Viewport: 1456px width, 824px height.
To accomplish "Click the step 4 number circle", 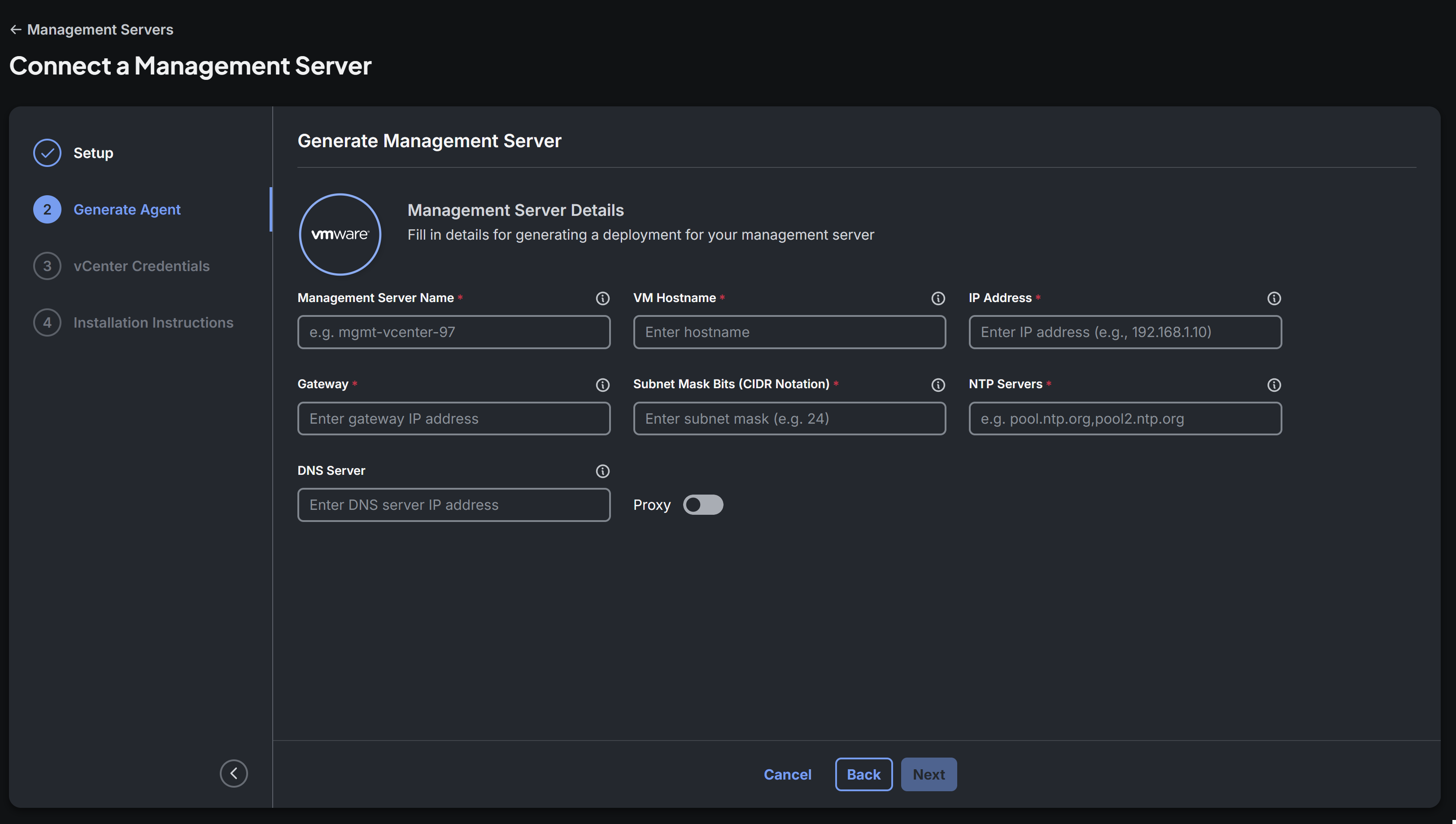I will [x=47, y=323].
